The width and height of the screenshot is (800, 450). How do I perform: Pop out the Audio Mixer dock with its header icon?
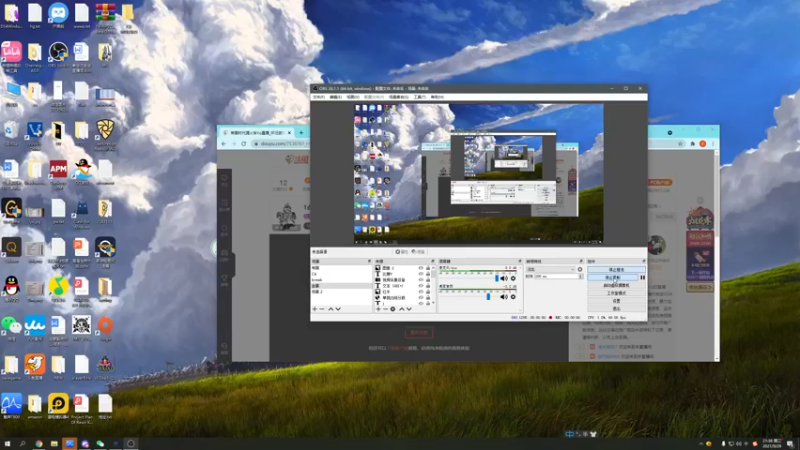(520, 261)
